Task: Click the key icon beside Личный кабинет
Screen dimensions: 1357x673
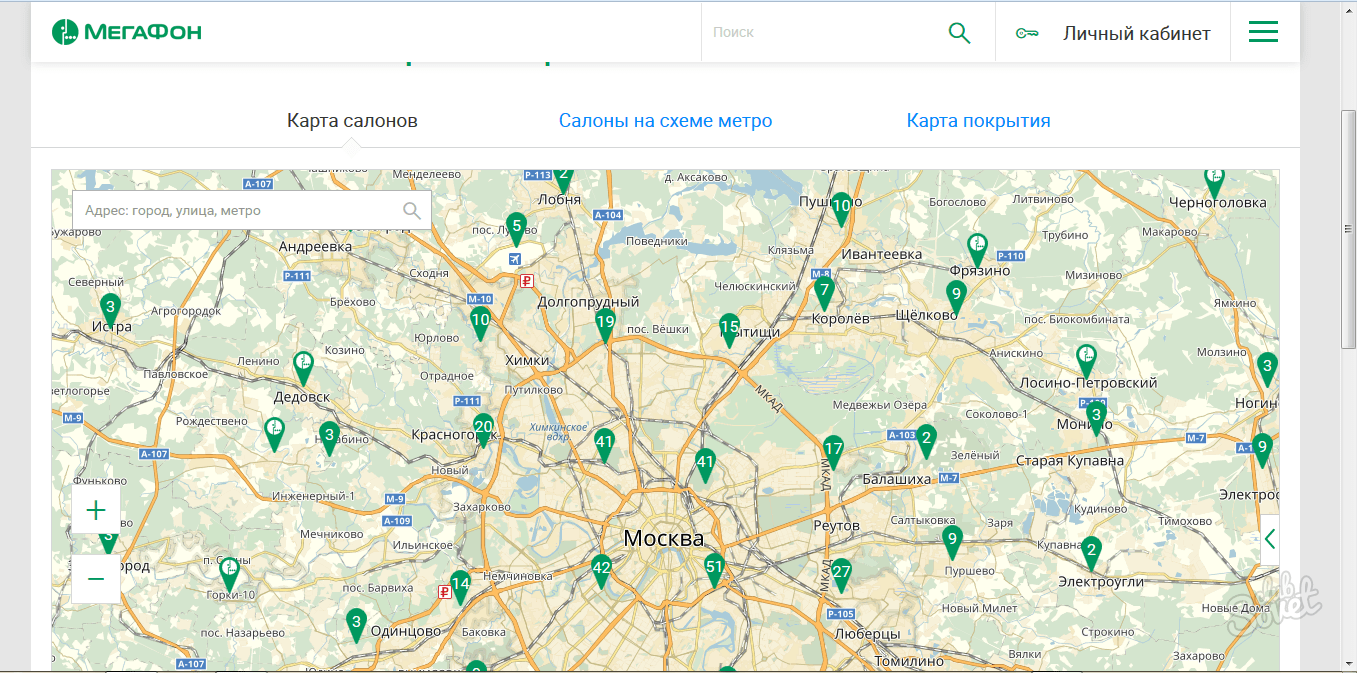Action: pos(1026,33)
